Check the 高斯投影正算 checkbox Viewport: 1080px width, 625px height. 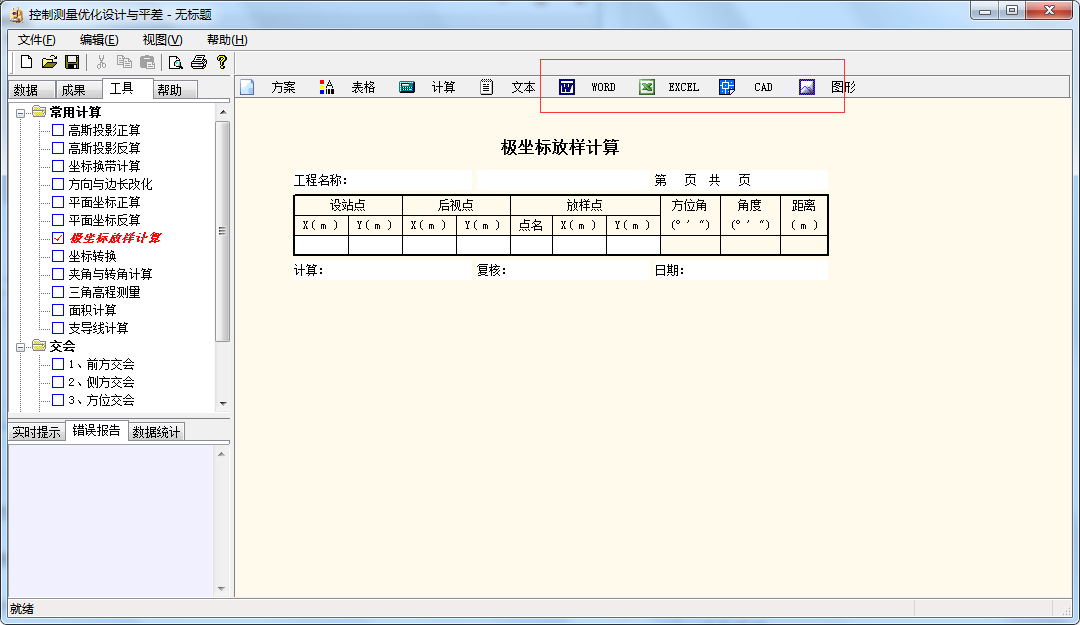[58, 130]
